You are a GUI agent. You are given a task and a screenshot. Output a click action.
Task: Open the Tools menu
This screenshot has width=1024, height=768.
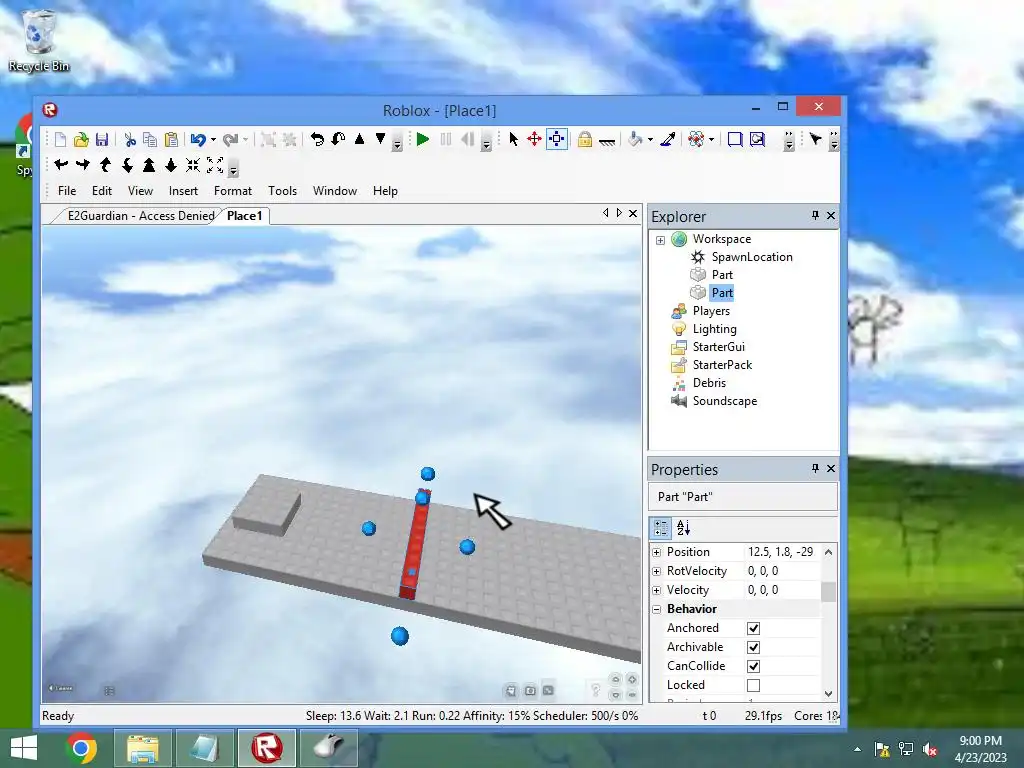tap(282, 191)
